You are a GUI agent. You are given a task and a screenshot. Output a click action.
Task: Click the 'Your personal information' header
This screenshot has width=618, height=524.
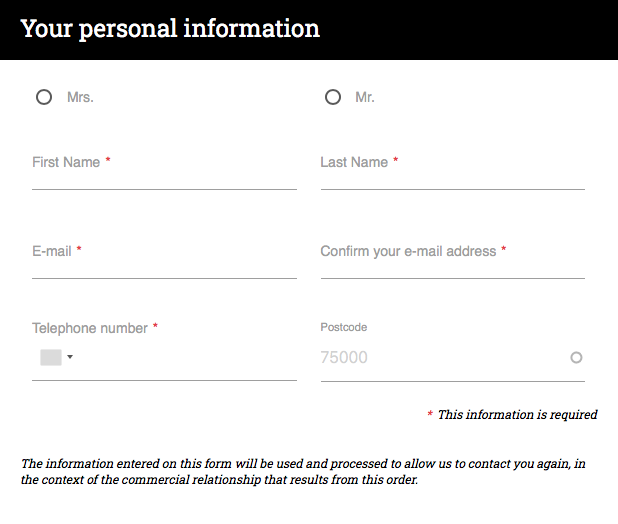coord(170,29)
